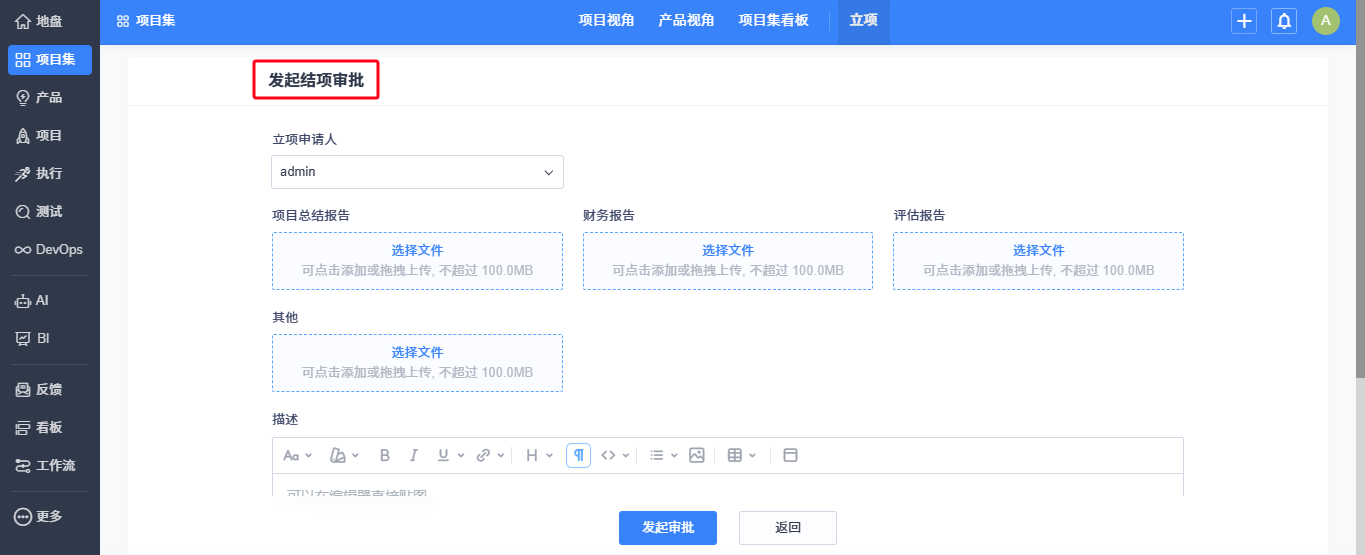
Task: Click 选择文件 under 财务报告
Action: click(727, 251)
